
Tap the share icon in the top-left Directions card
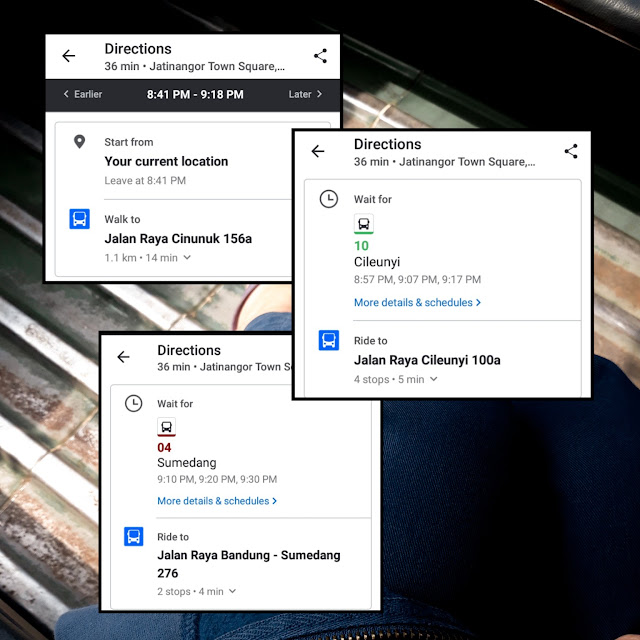(320, 56)
